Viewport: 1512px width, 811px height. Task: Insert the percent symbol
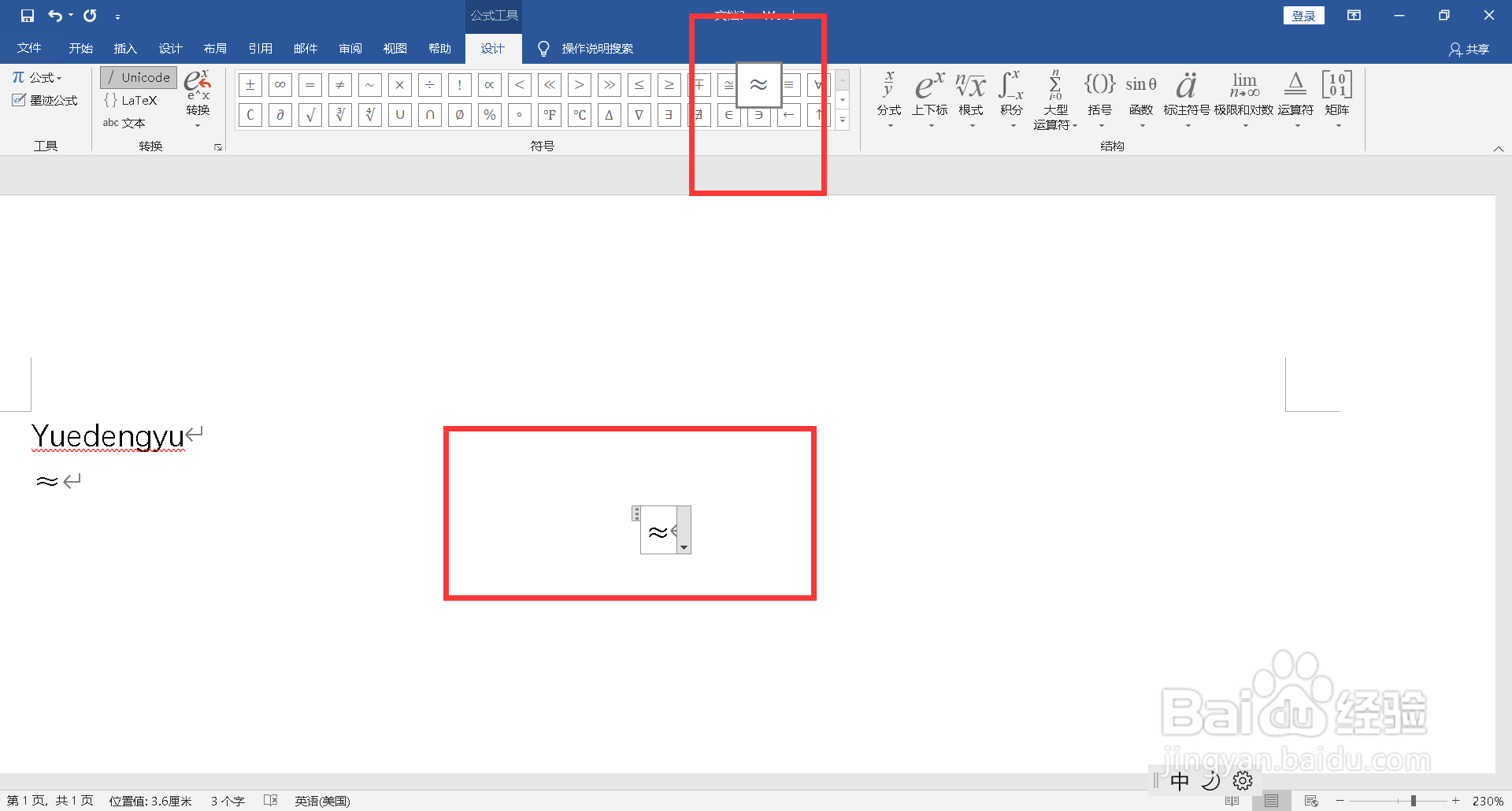click(x=489, y=115)
